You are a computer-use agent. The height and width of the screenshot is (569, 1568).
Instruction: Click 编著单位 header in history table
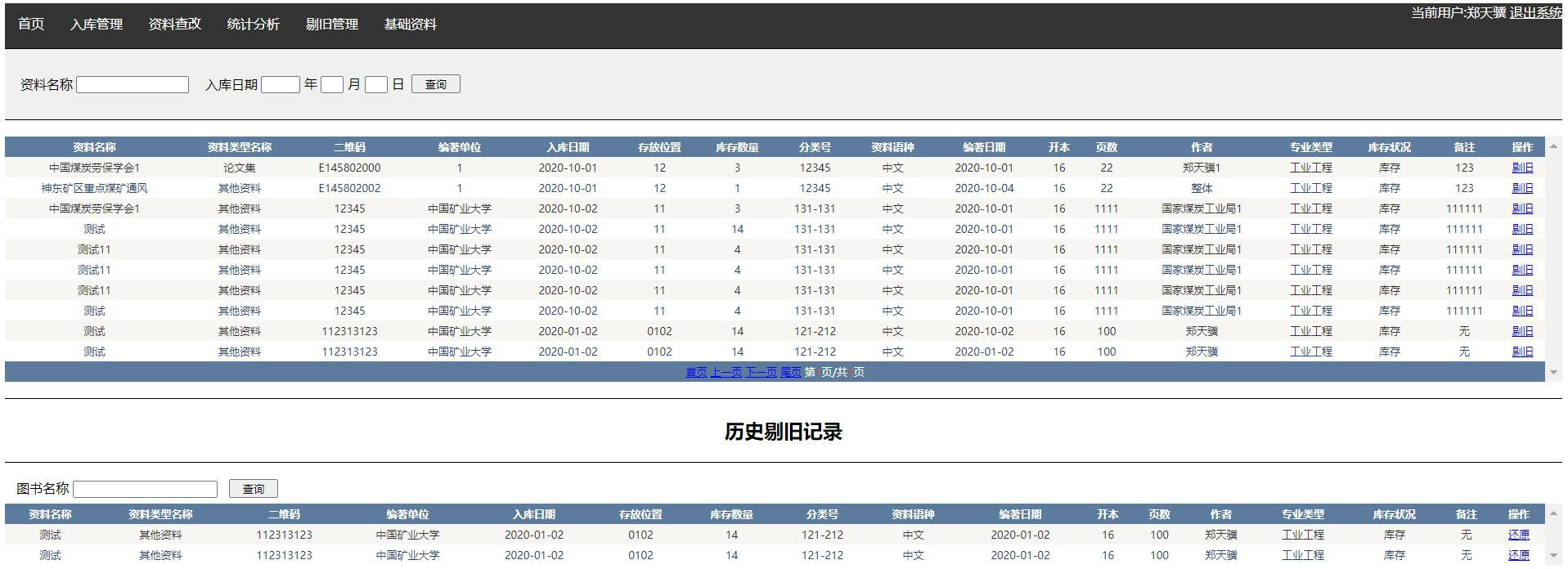407,514
